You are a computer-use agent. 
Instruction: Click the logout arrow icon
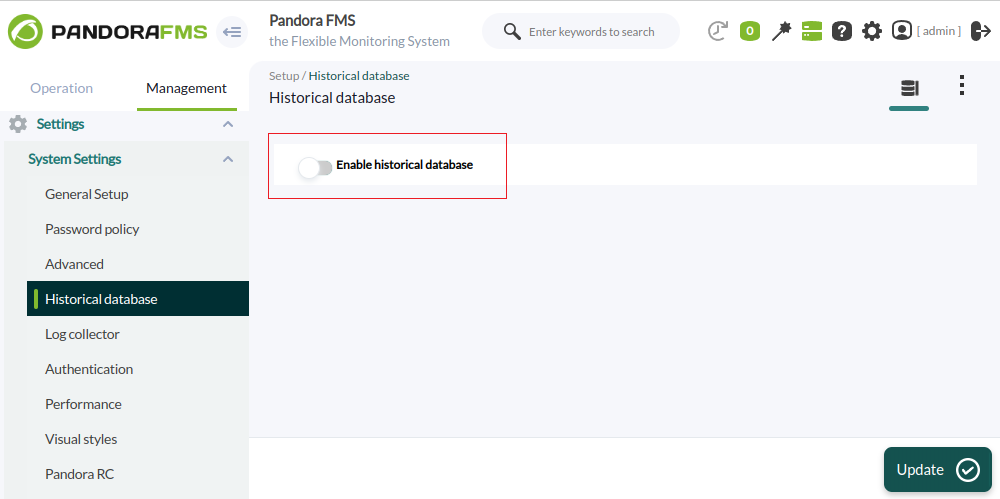click(981, 31)
